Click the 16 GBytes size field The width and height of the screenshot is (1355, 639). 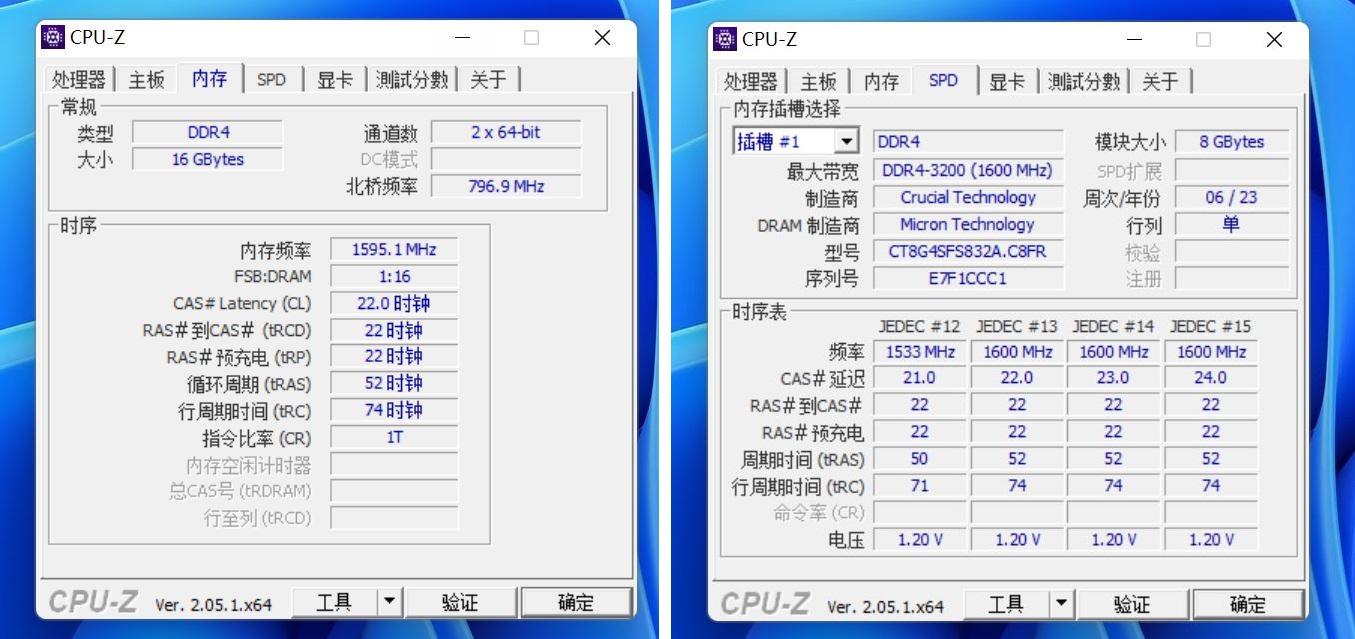point(208,159)
